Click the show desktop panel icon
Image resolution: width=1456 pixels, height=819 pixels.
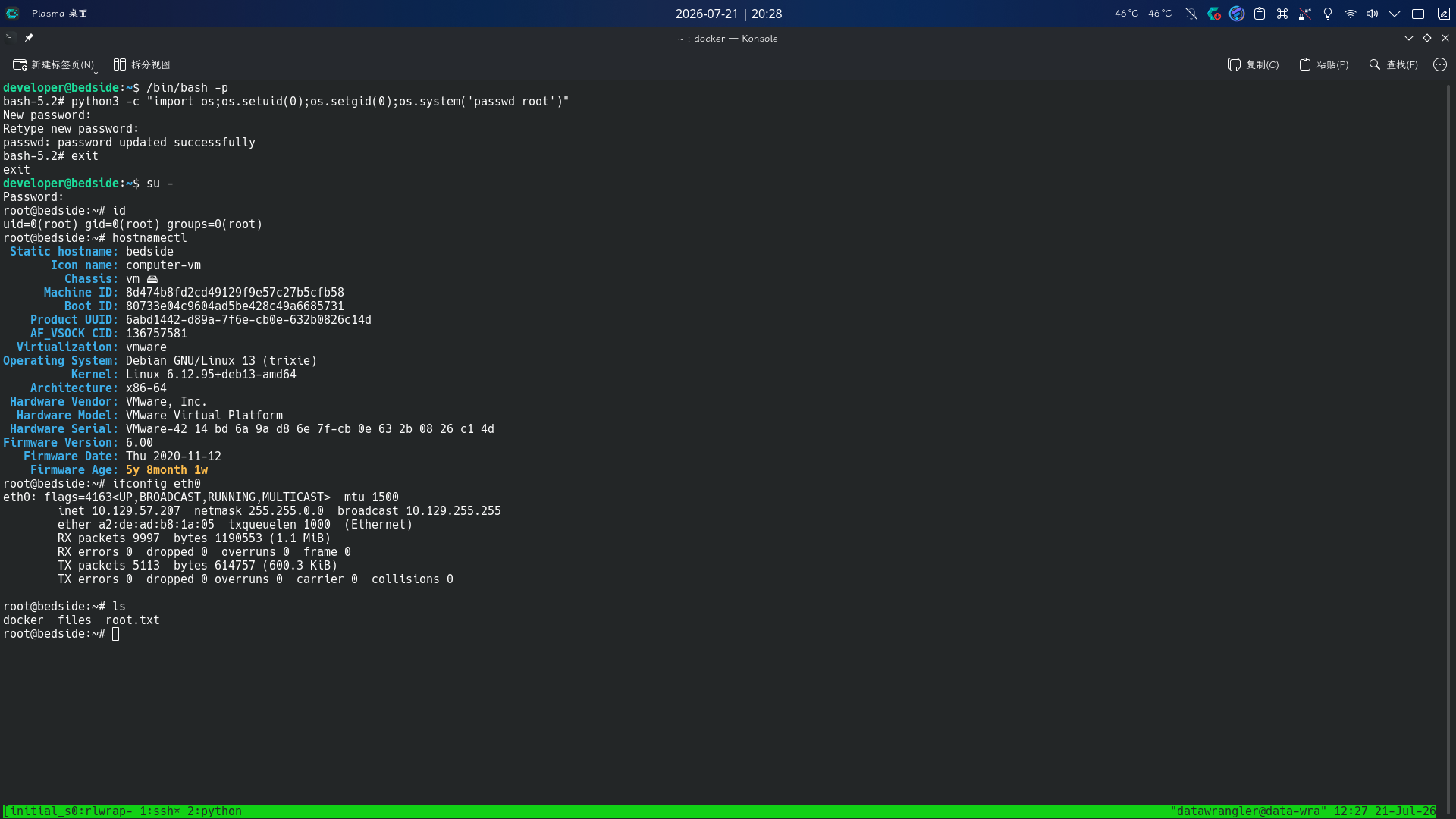(x=1418, y=14)
